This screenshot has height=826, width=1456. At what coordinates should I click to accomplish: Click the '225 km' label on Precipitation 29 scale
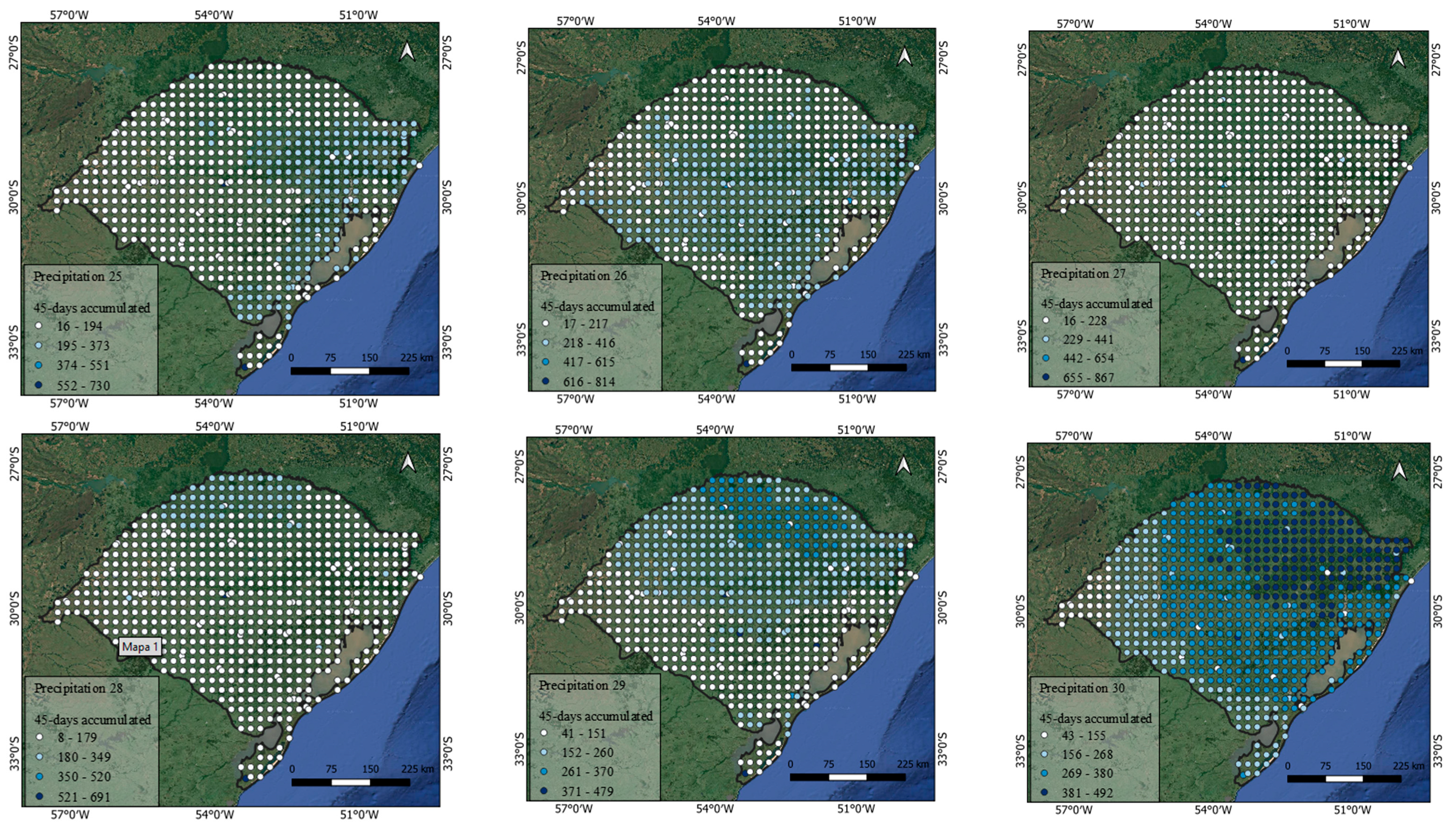click(913, 764)
